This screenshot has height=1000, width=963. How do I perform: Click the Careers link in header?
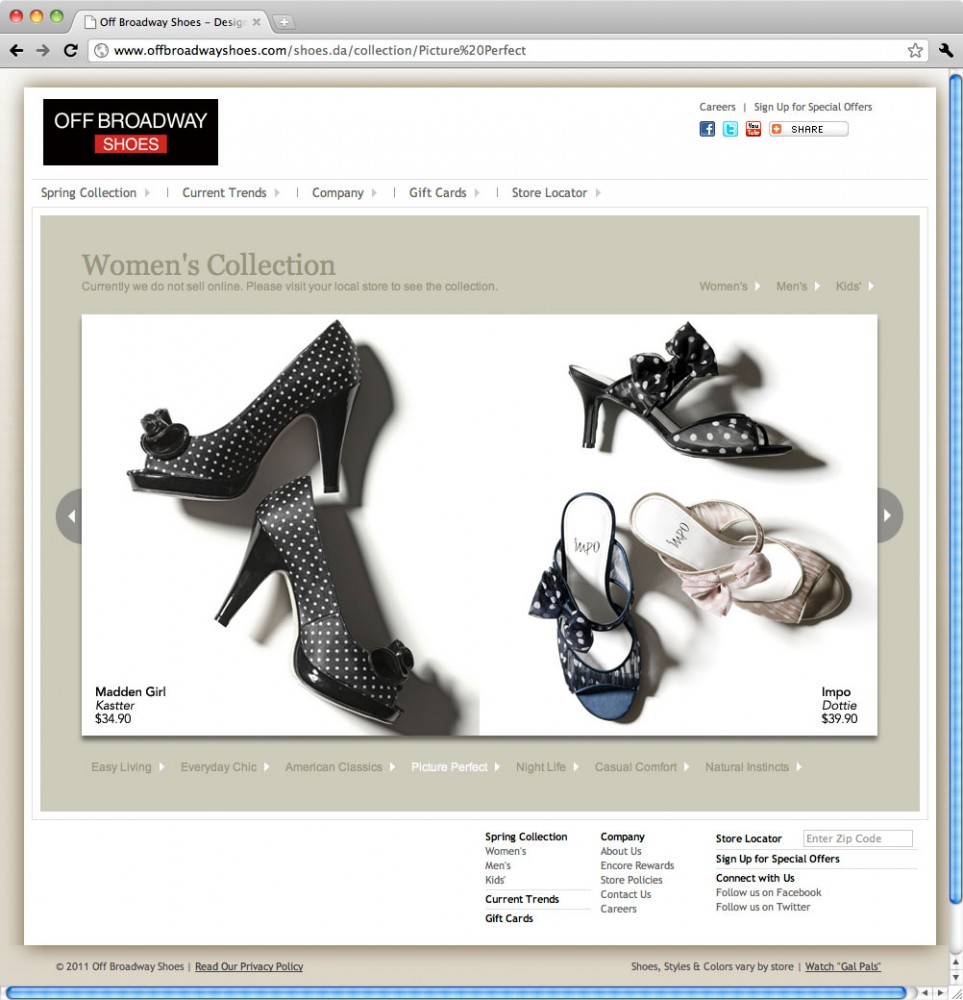click(x=717, y=107)
